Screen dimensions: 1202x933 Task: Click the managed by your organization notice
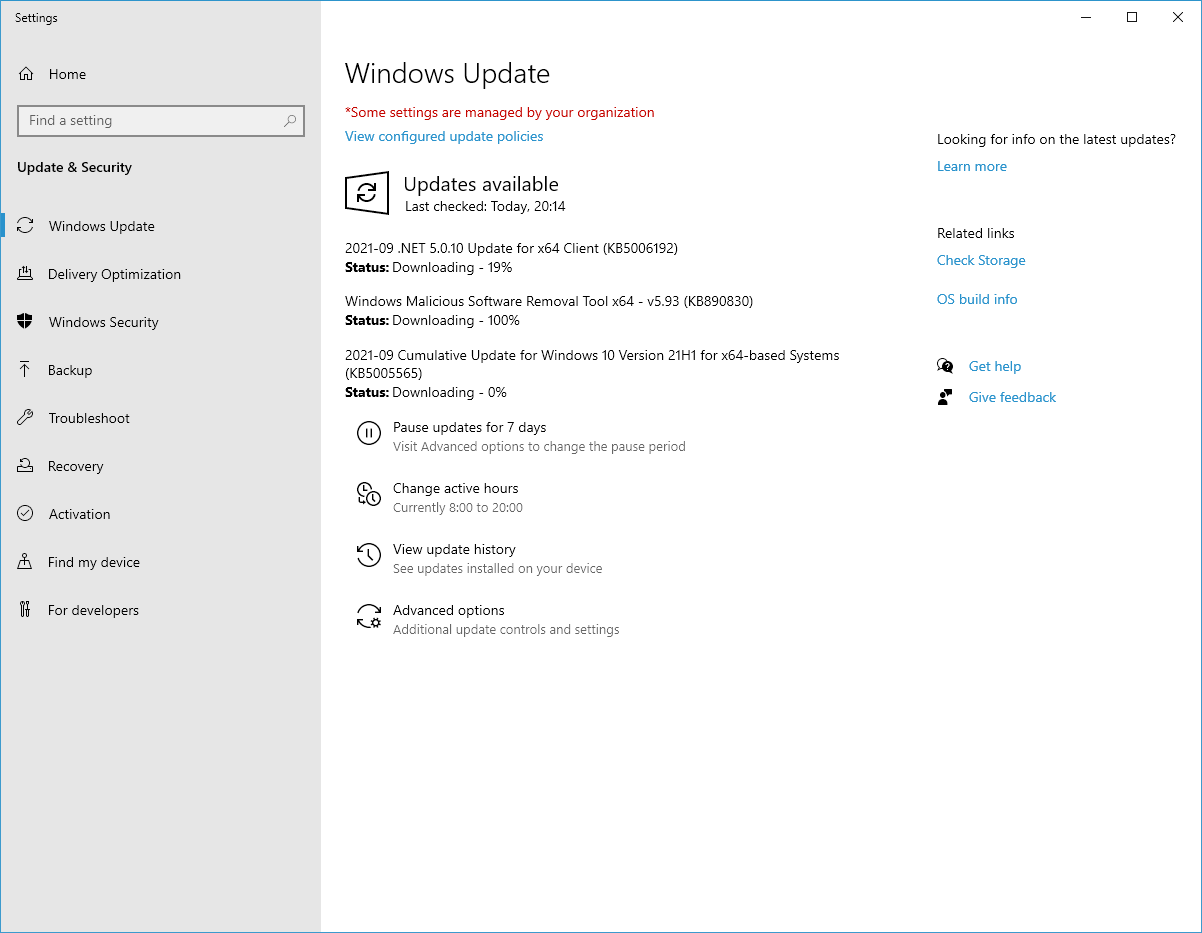click(500, 112)
